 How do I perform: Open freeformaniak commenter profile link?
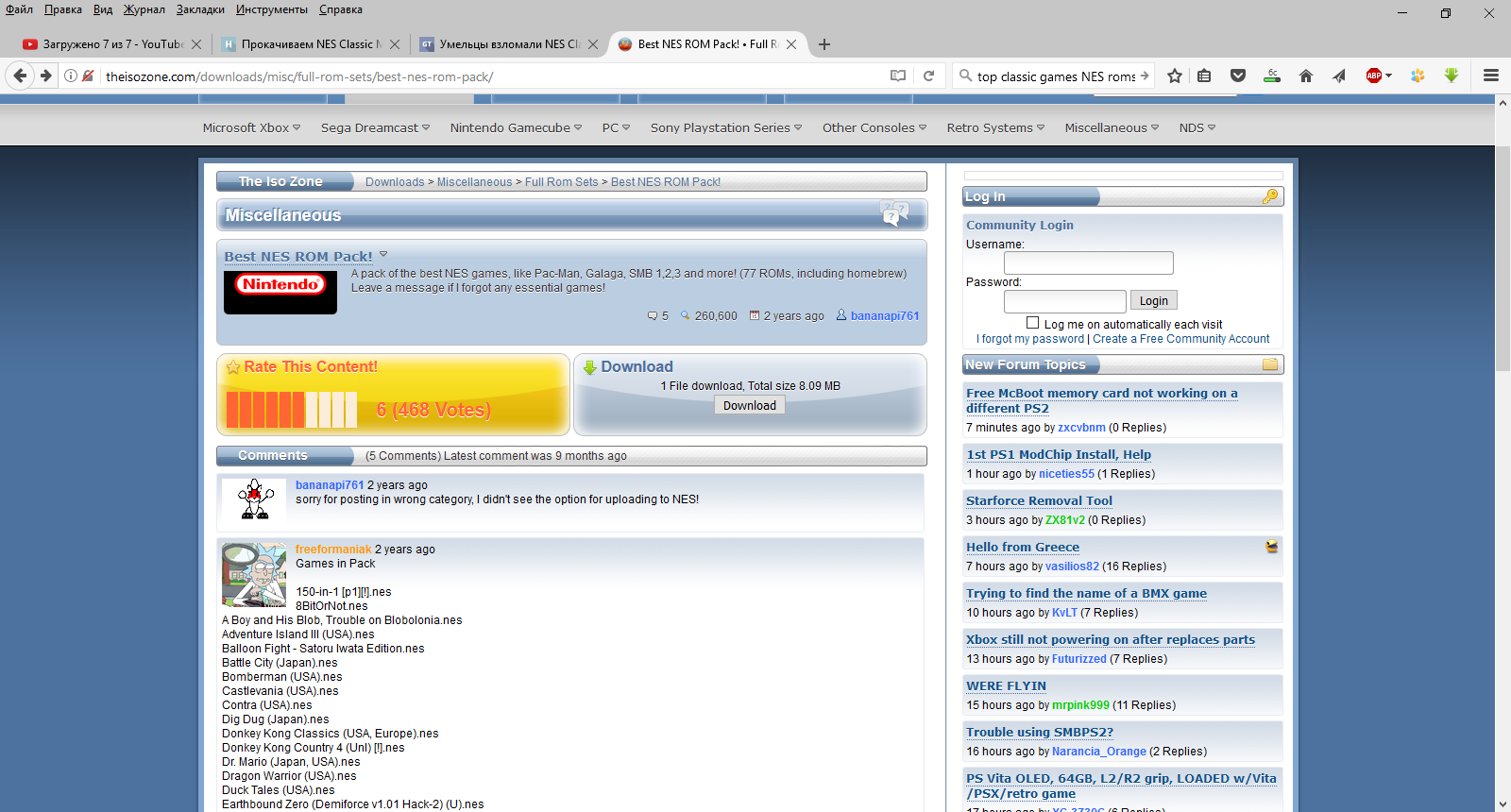(x=333, y=550)
